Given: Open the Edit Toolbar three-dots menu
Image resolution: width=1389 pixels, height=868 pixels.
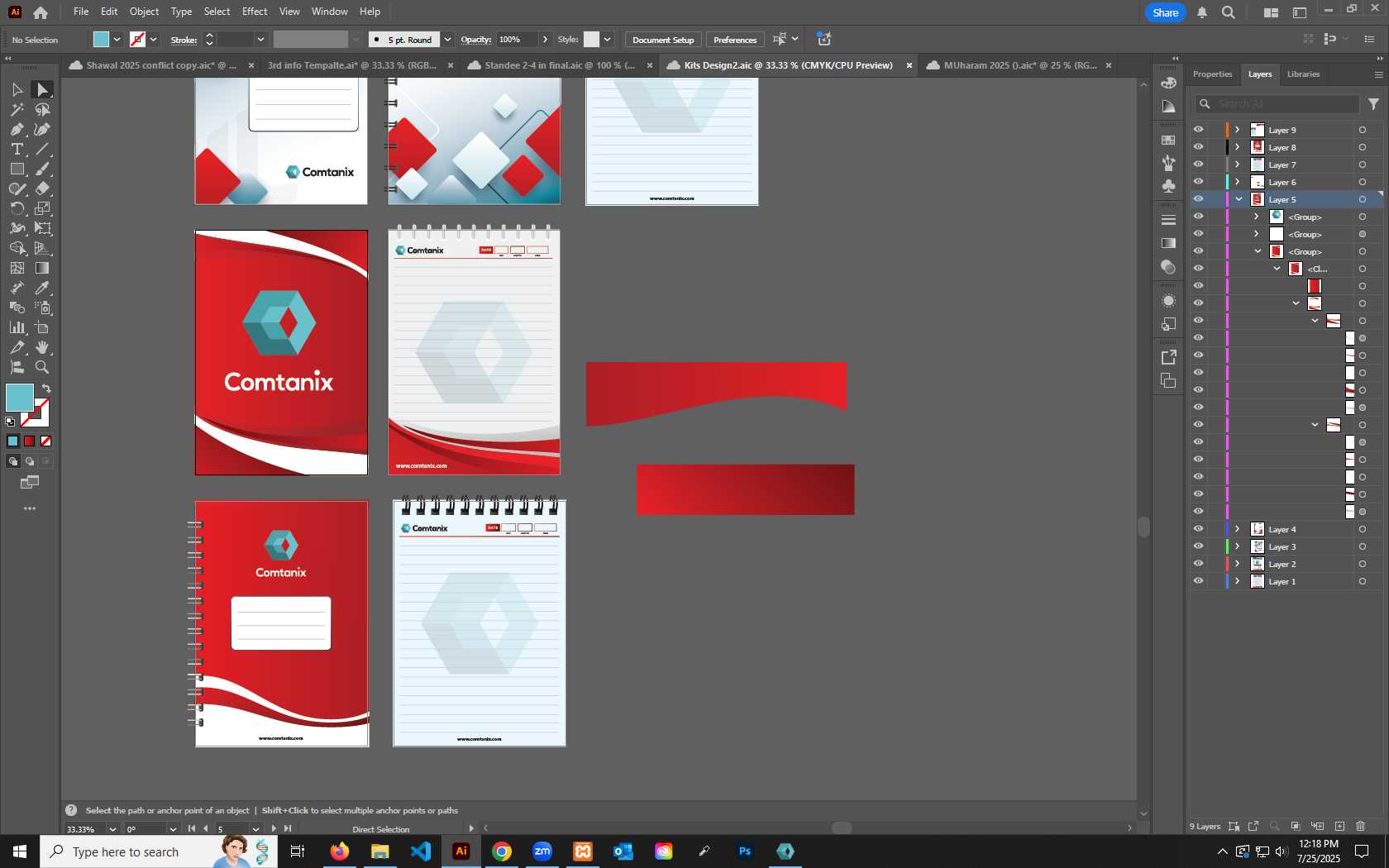Looking at the screenshot, I should [x=30, y=508].
